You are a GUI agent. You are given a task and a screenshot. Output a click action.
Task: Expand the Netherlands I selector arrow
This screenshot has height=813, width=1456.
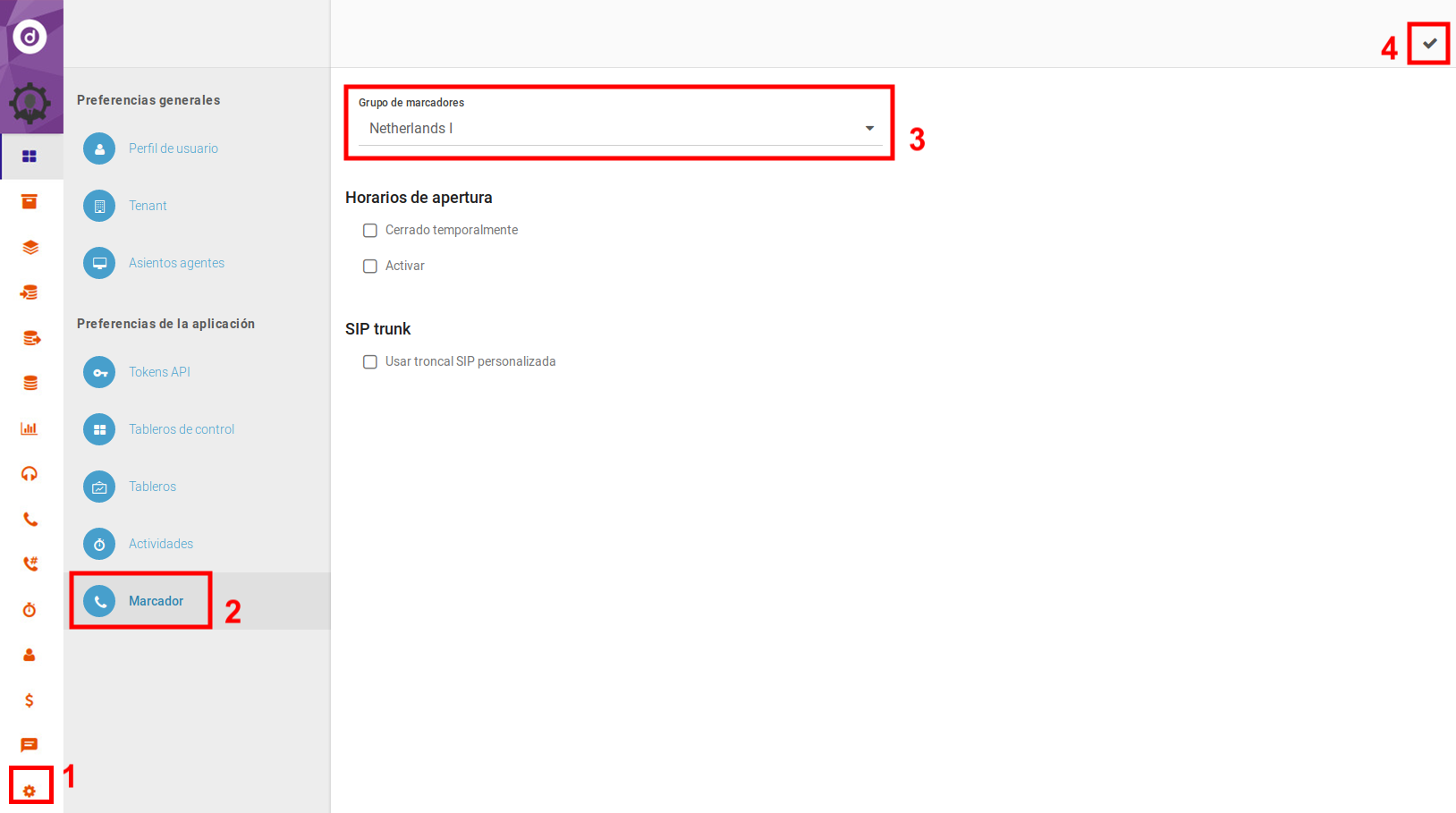pyautogui.click(x=868, y=128)
